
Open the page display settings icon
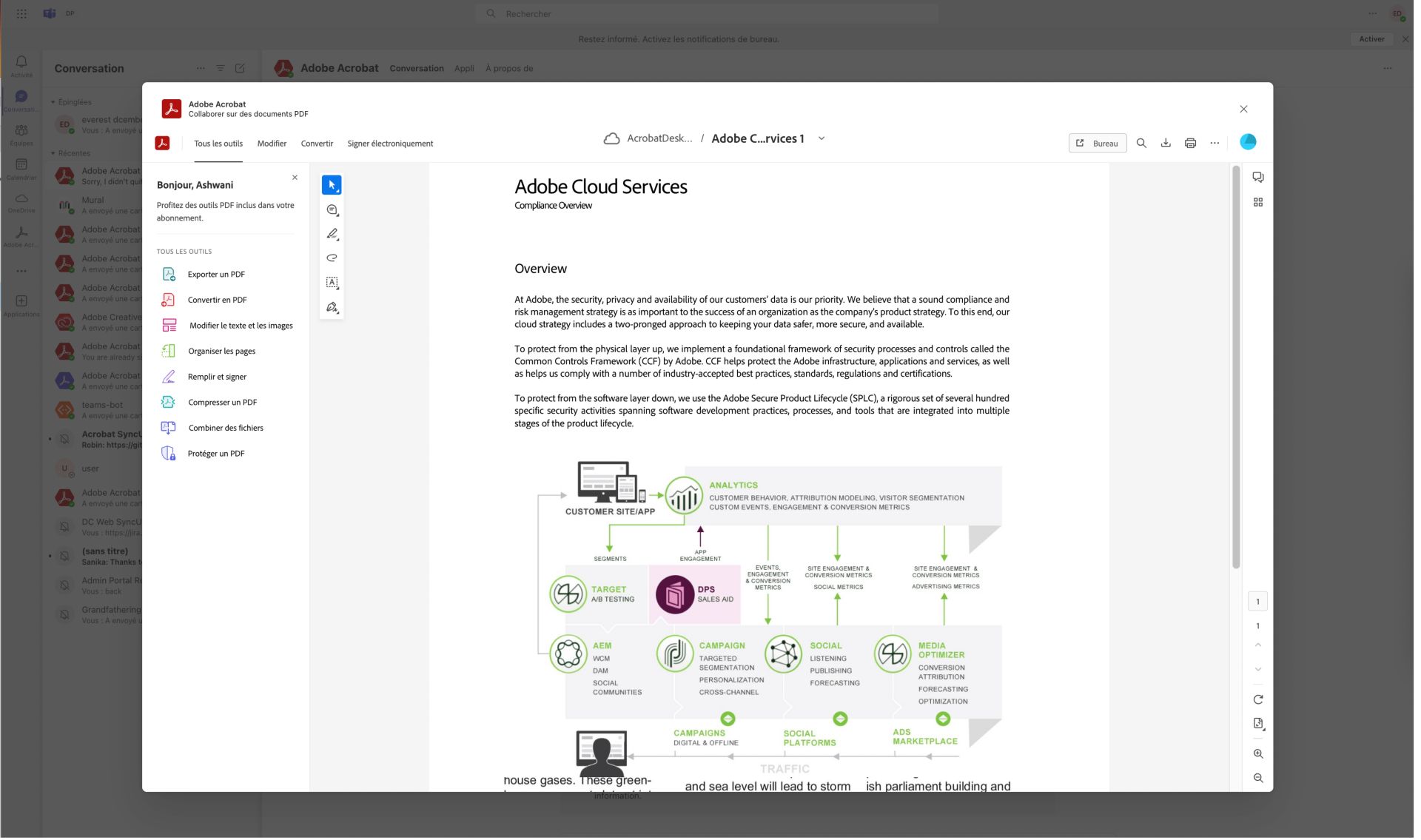click(1257, 725)
